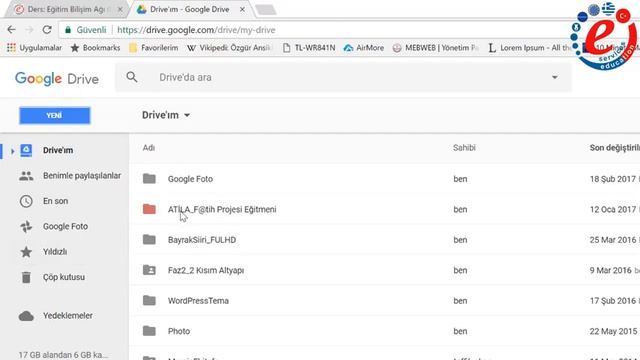Click the secure lock icon in address bar
The width and height of the screenshot is (640, 360).
[68, 30]
